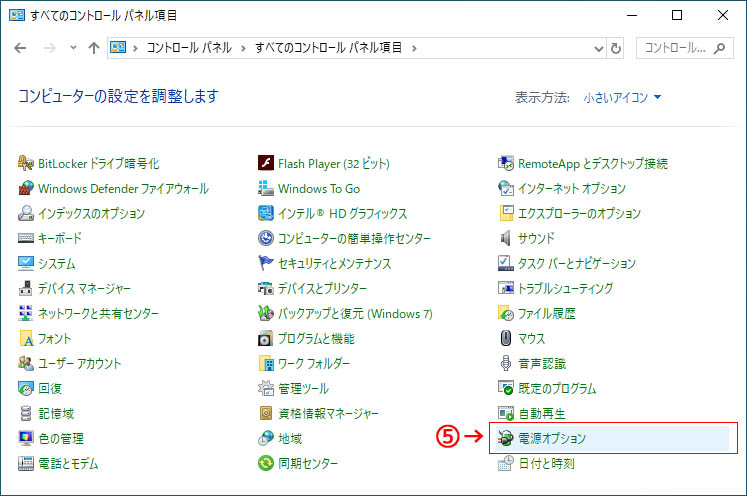Open the Flash Player (32 ビット) icon

pyautogui.click(x=266, y=163)
